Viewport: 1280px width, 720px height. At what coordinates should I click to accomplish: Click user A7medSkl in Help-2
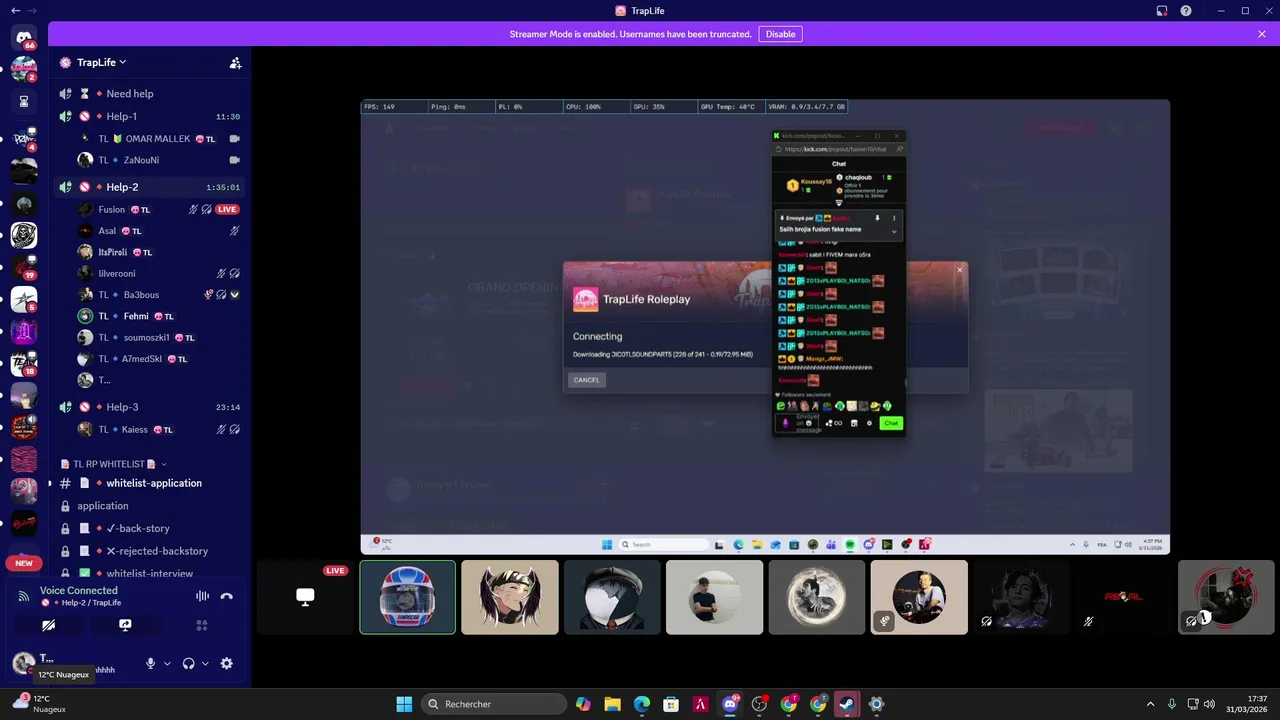(160, 359)
